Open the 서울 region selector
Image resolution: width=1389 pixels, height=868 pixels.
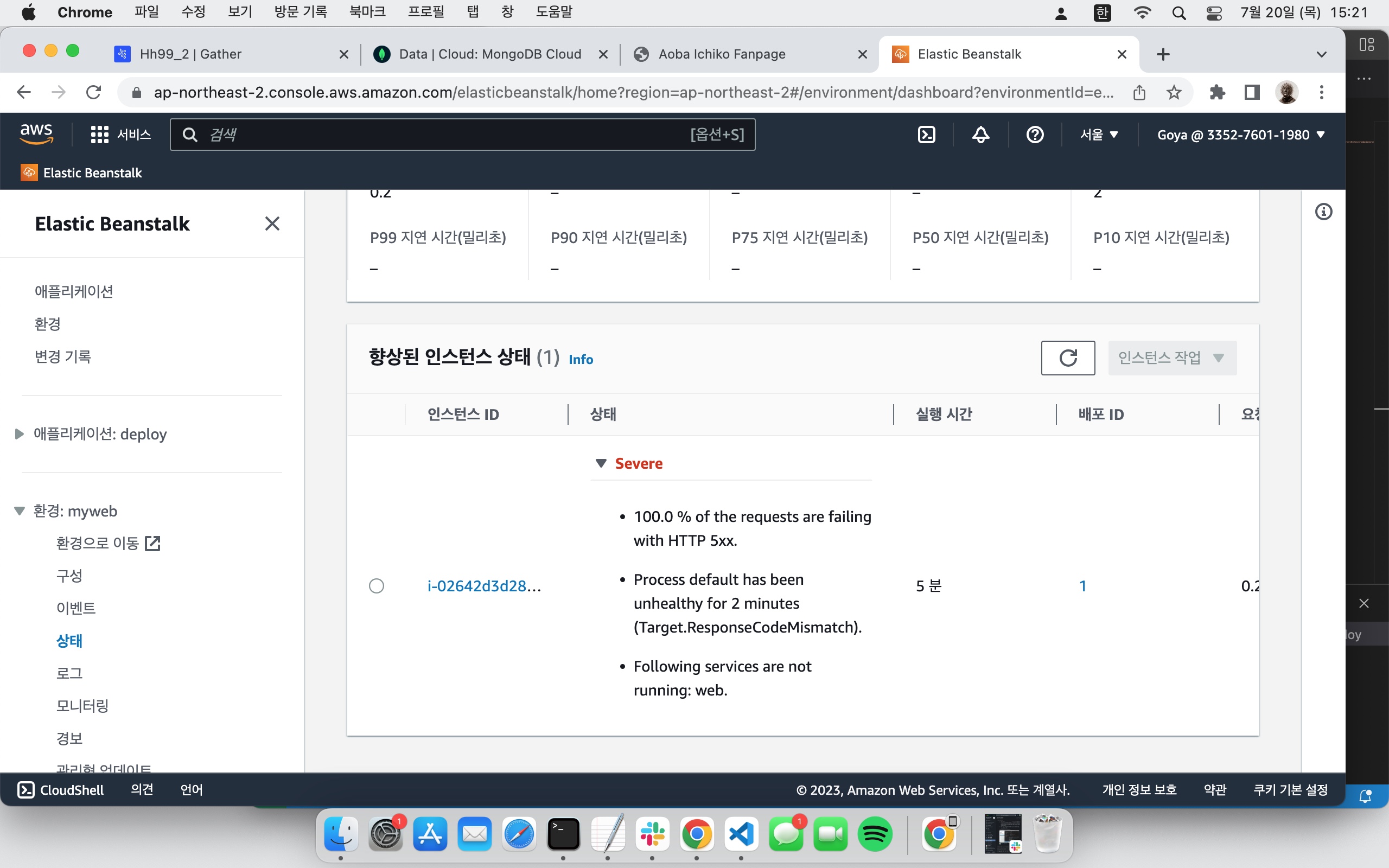(1099, 135)
